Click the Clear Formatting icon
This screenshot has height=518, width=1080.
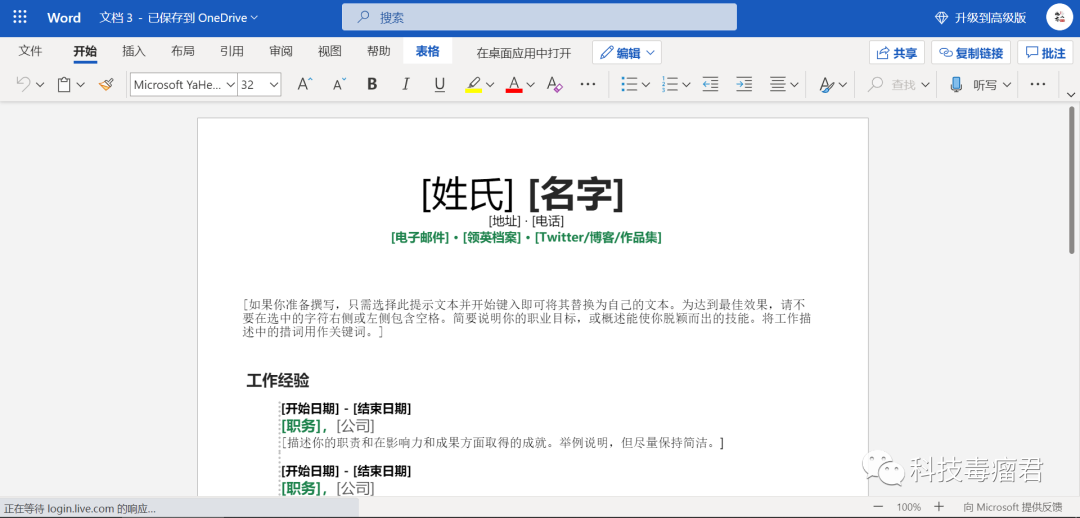click(x=554, y=84)
